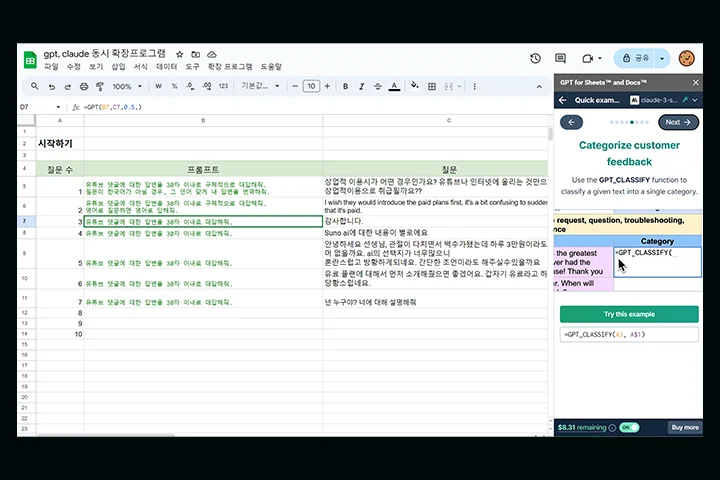The image size is (720, 480).
Task: Open the version history clock icon
Action: (x=535, y=58)
